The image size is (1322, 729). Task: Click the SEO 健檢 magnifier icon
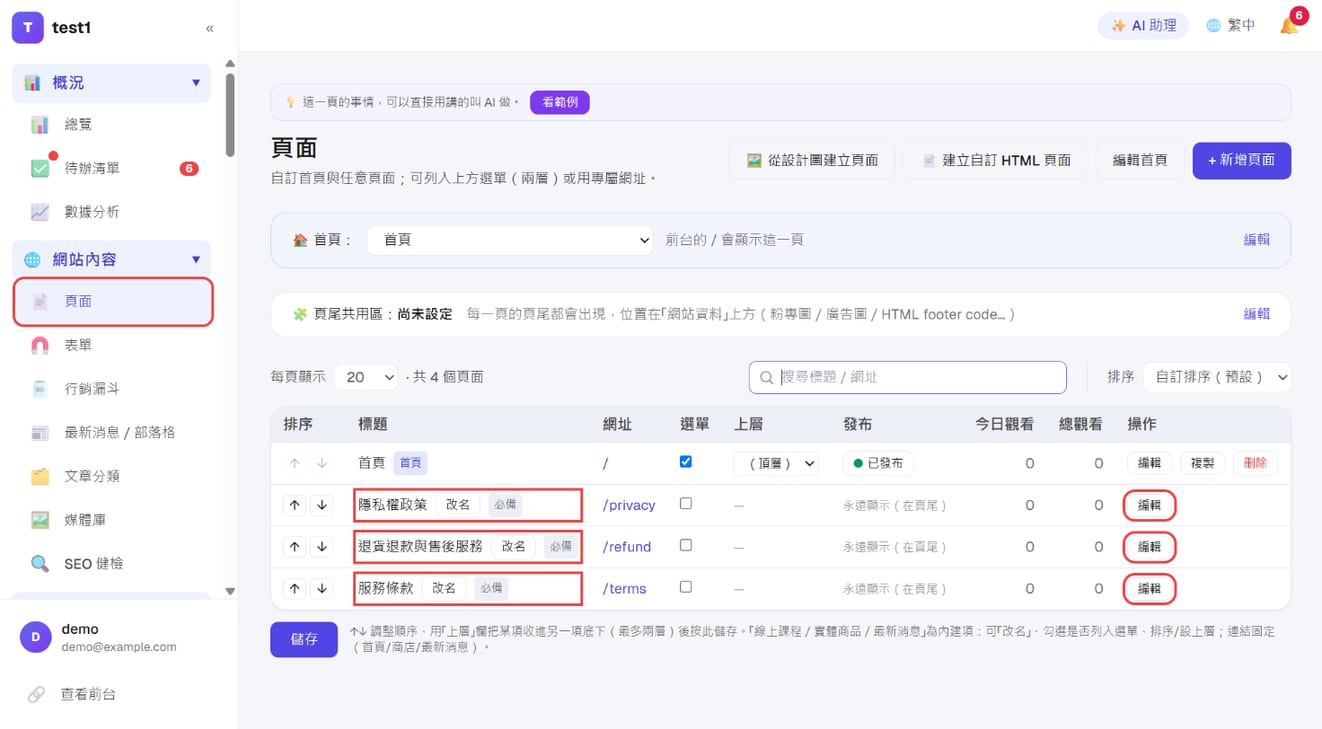coord(40,564)
